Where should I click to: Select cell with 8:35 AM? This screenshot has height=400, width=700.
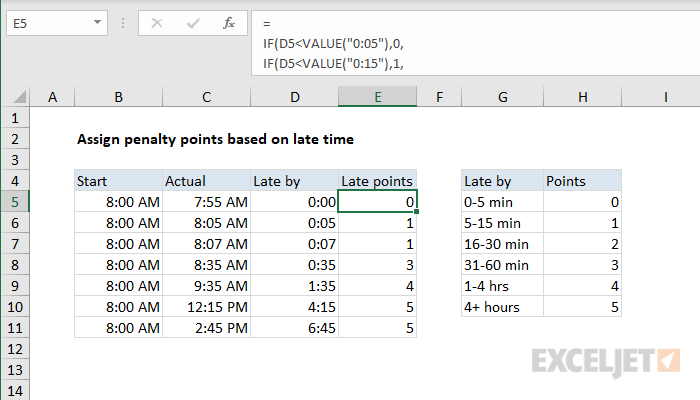pos(206,265)
